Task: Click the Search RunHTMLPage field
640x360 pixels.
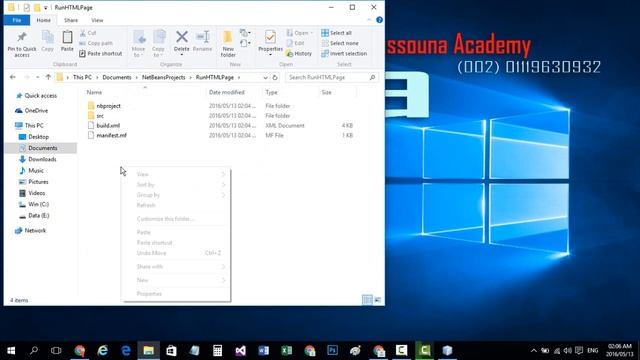Action: click(x=331, y=77)
